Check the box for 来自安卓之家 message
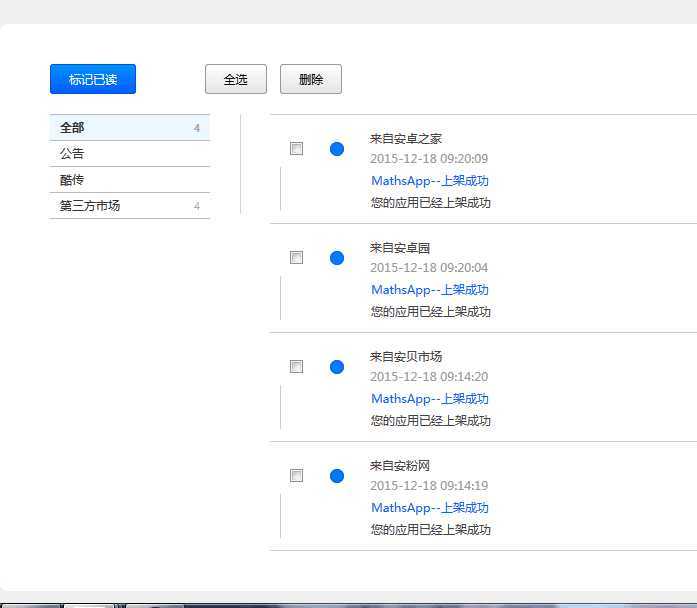Image resolution: width=697 pixels, height=608 pixels. pyautogui.click(x=296, y=148)
